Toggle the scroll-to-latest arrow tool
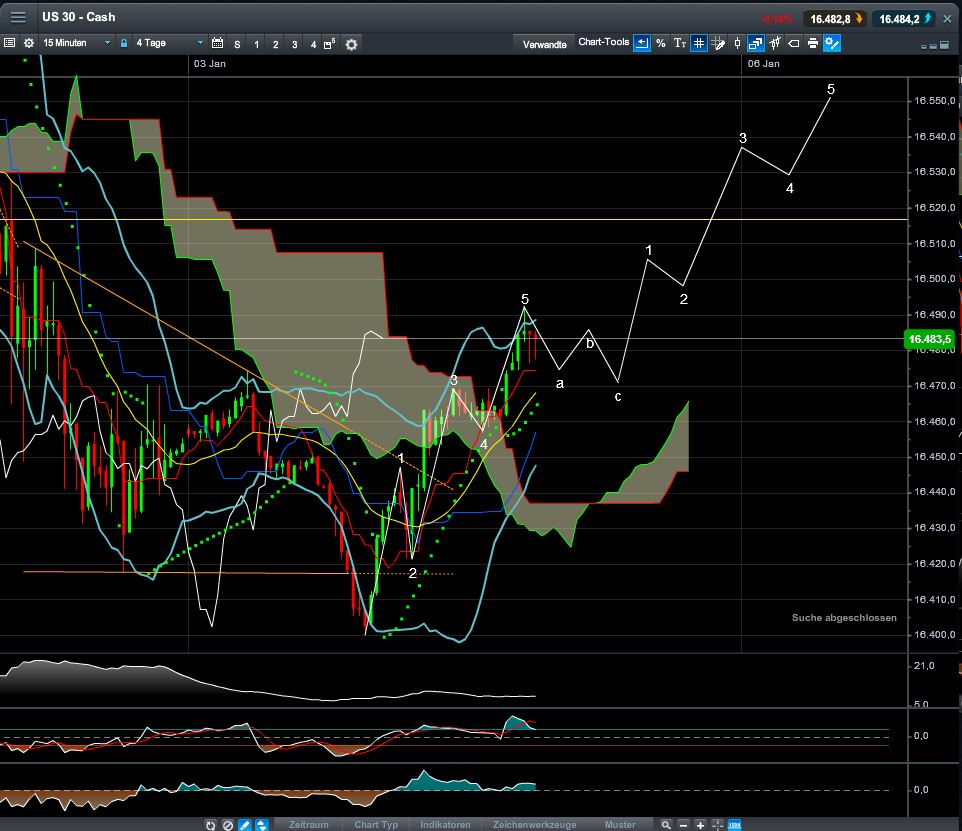Screen dimensions: 962x831 coord(642,43)
